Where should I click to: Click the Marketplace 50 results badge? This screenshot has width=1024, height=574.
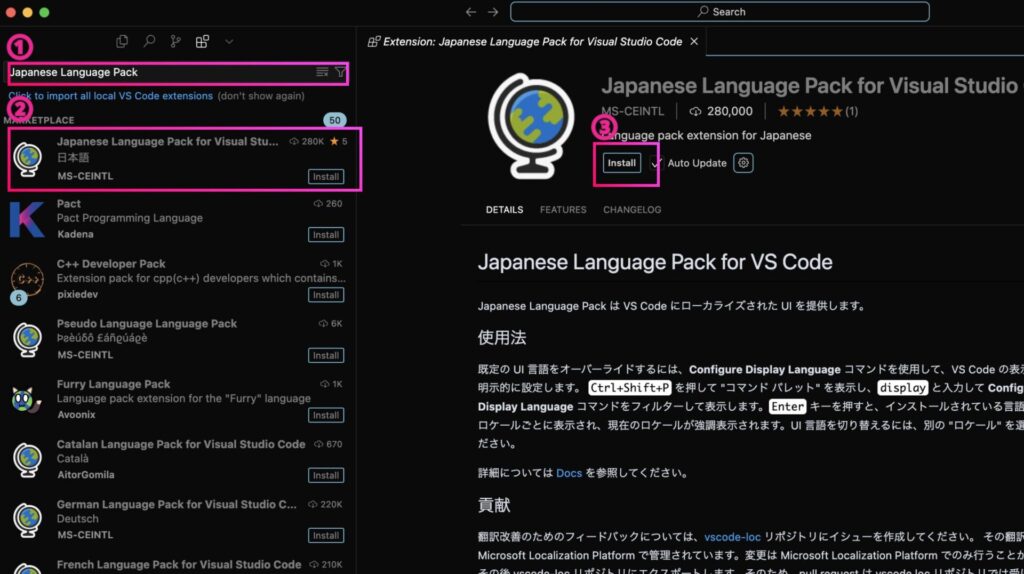[x=334, y=120]
